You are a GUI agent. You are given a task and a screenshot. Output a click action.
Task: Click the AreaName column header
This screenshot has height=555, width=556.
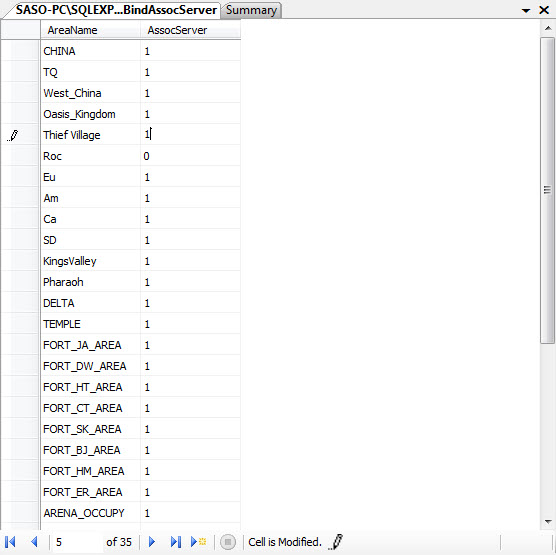pos(90,30)
